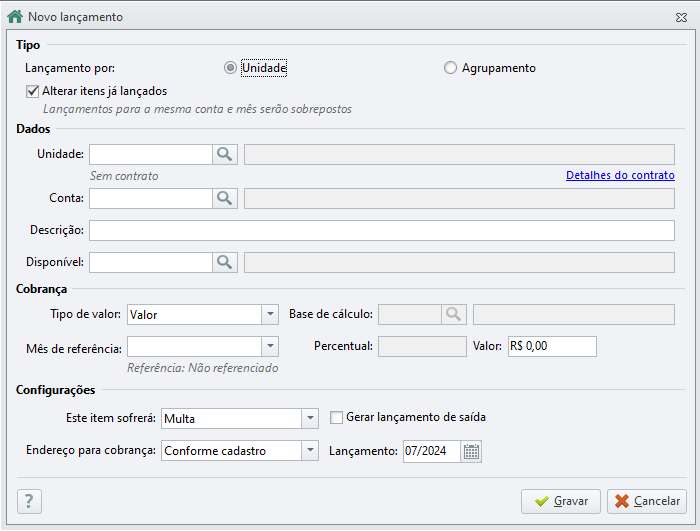Expand the Tipo de valor dropdown
The width and height of the screenshot is (700, 531).
tap(270, 314)
